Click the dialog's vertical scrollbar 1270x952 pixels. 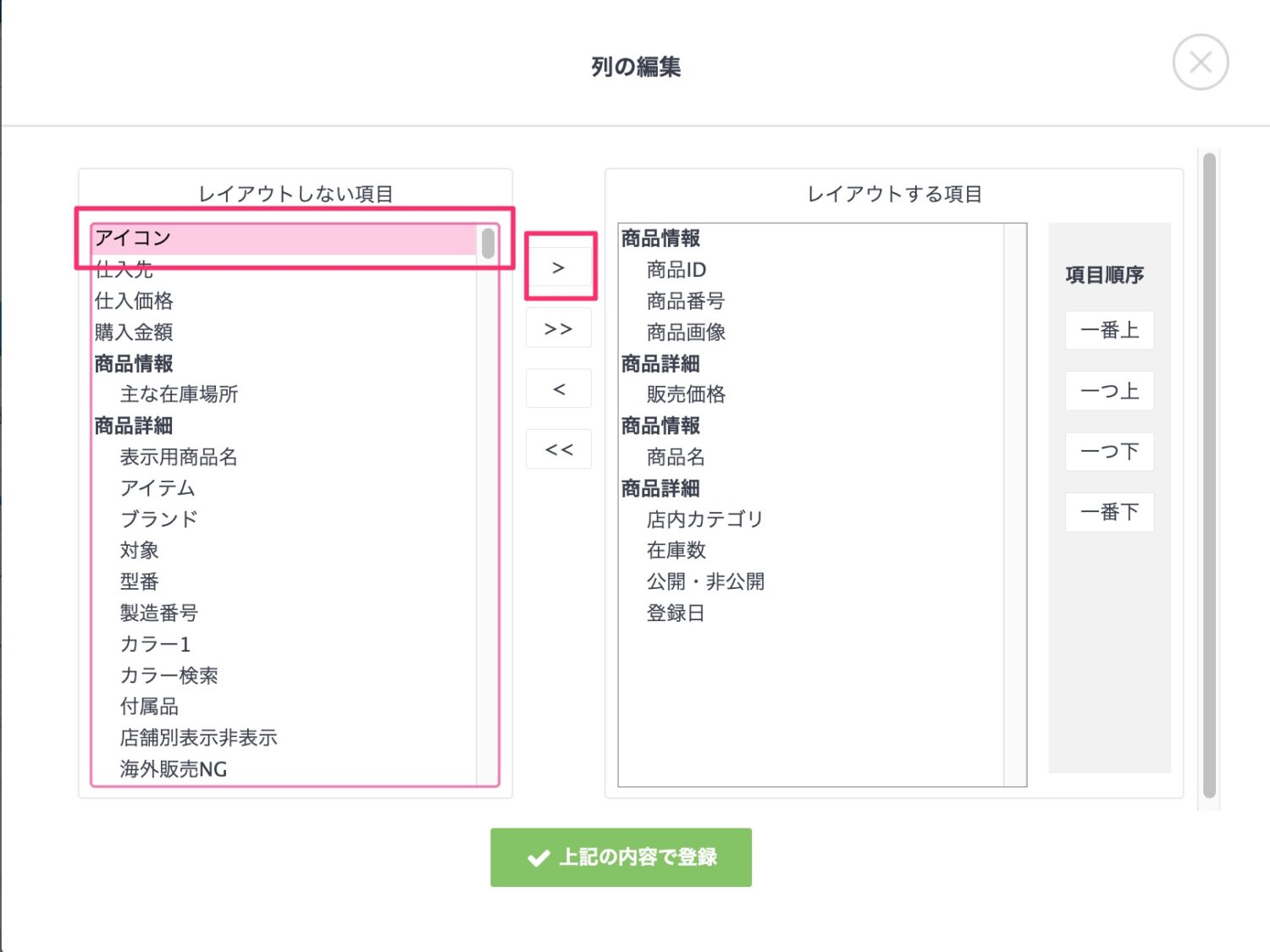click(1209, 476)
